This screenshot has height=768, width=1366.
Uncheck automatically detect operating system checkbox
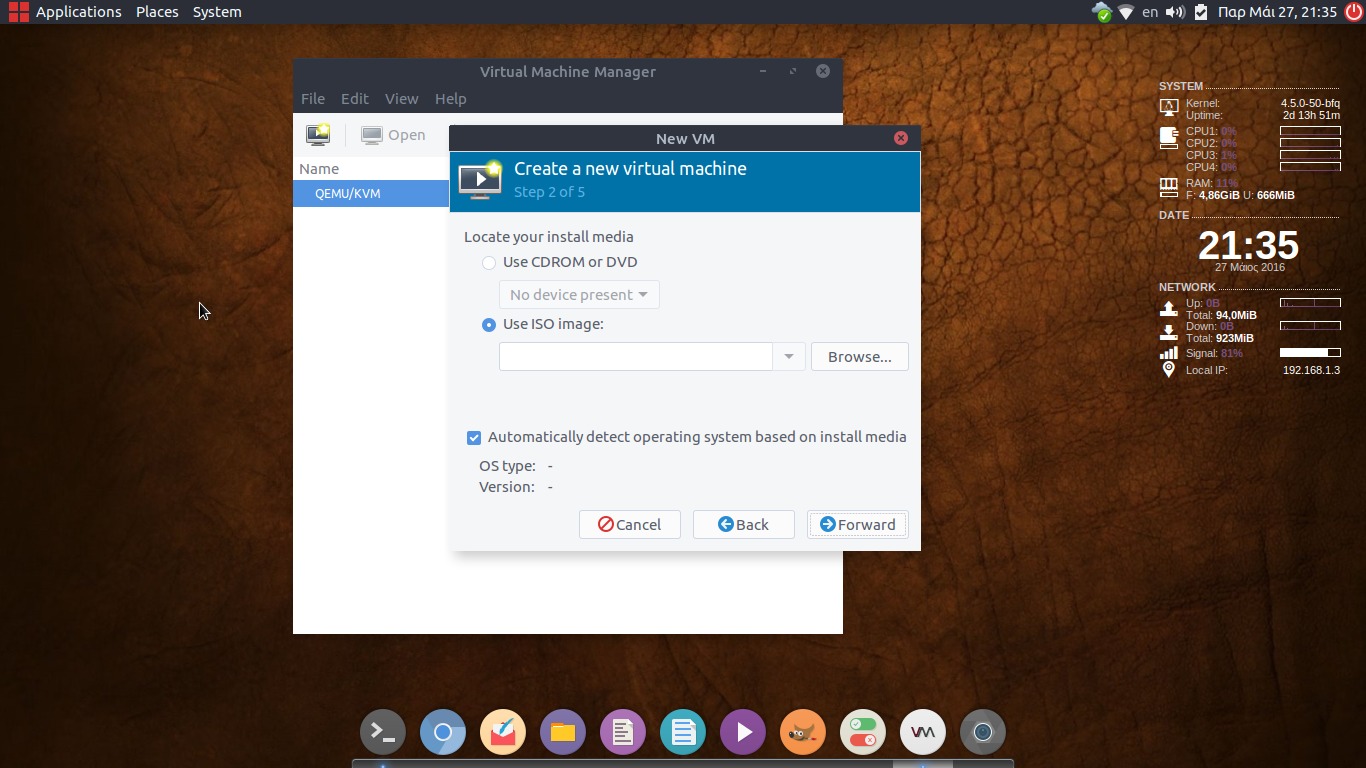(x=474, y=438)
